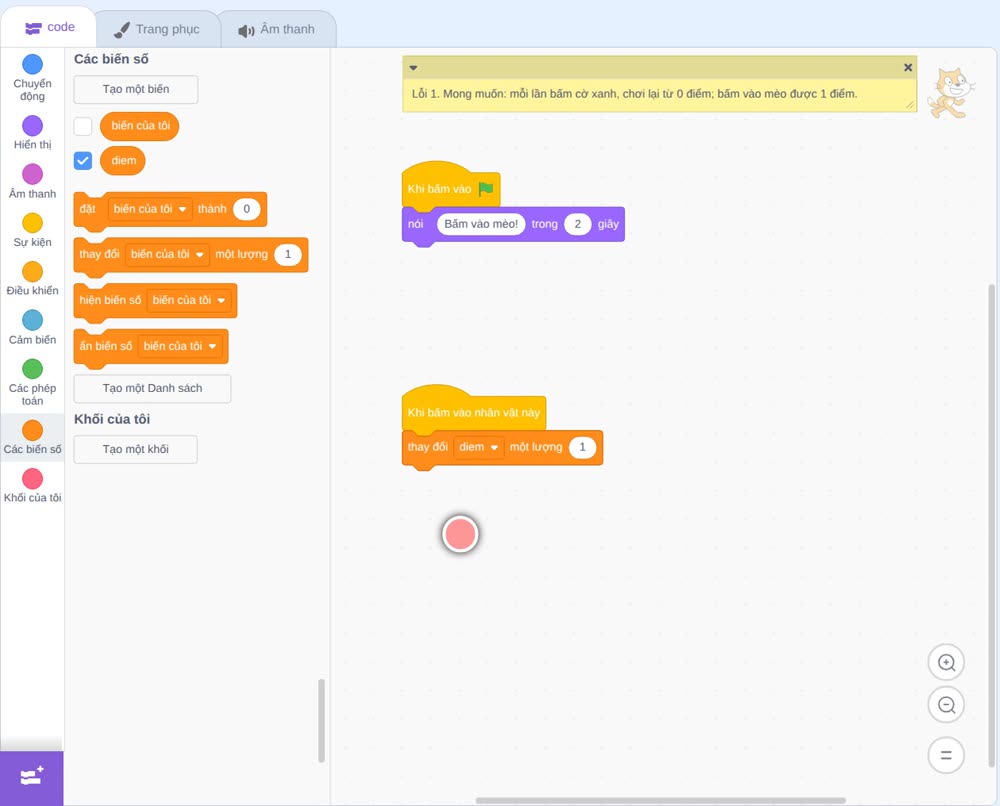This screenshot has height=806, width=1000.
Task: Click the amount field in 'thay đổi diem' block
Action: [x=582, y=447]
